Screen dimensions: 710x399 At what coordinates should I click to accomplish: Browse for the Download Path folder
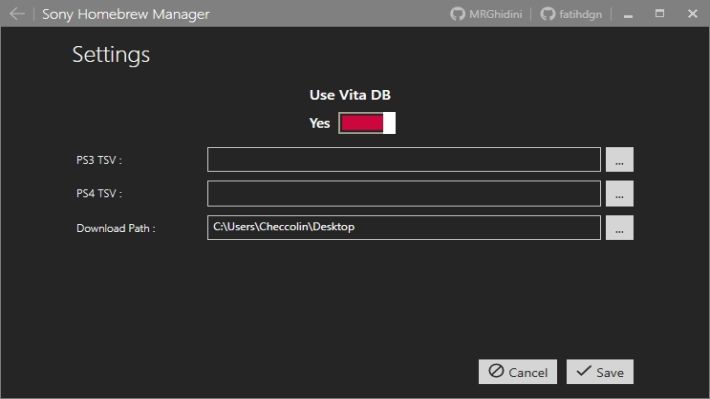tap(619, 228)
